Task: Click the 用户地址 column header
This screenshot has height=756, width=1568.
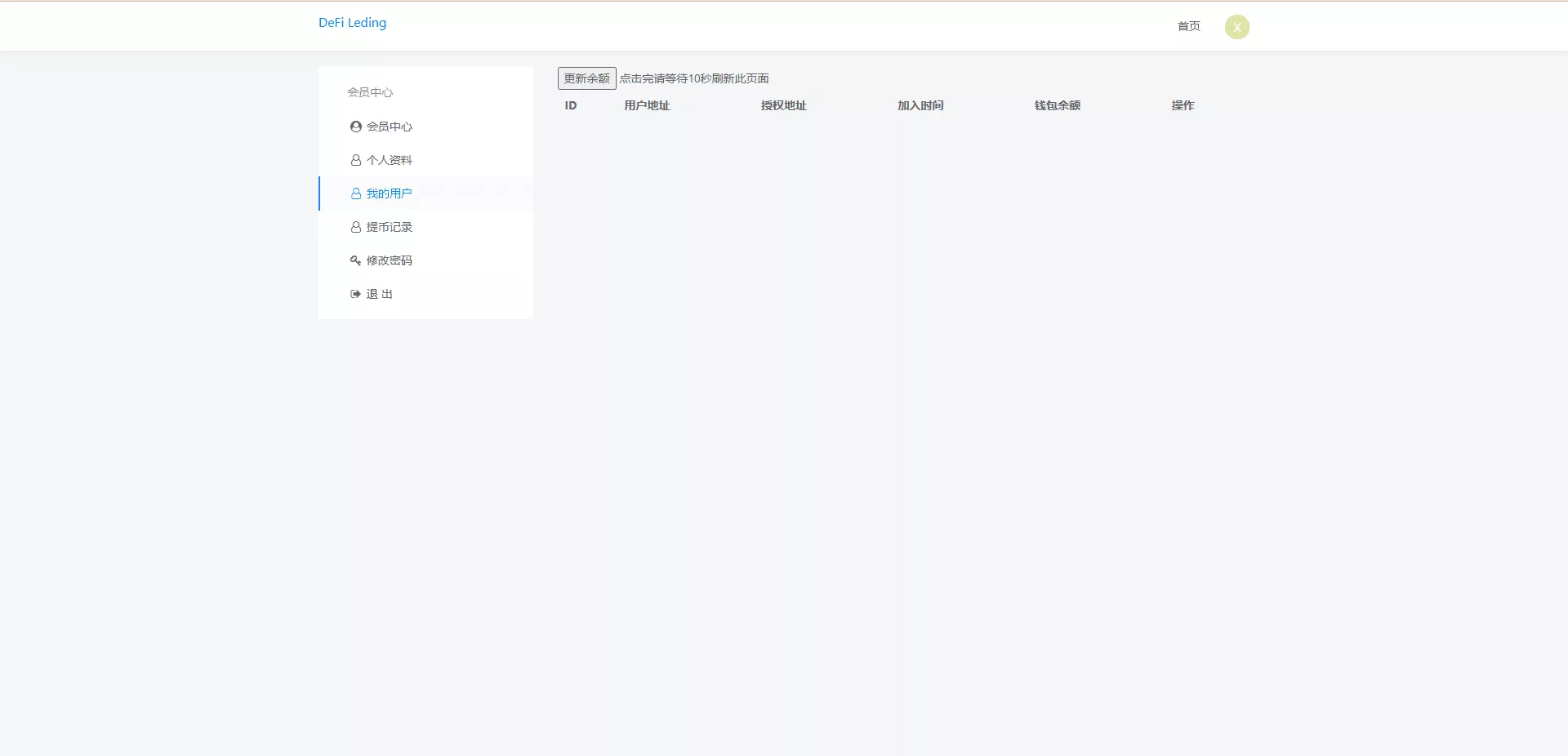Action: click(646, 105)
